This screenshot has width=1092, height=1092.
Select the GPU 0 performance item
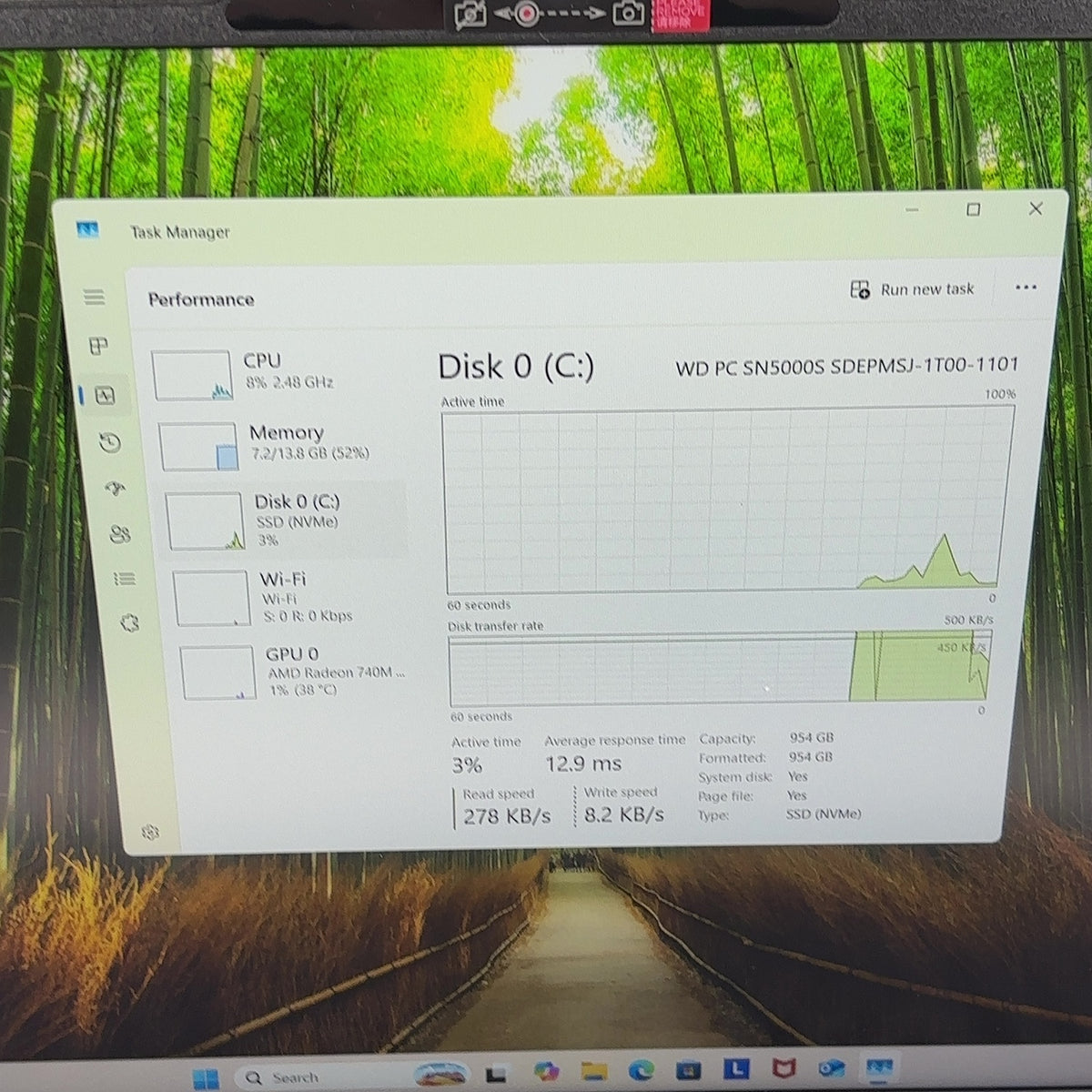tap(296, 672)
